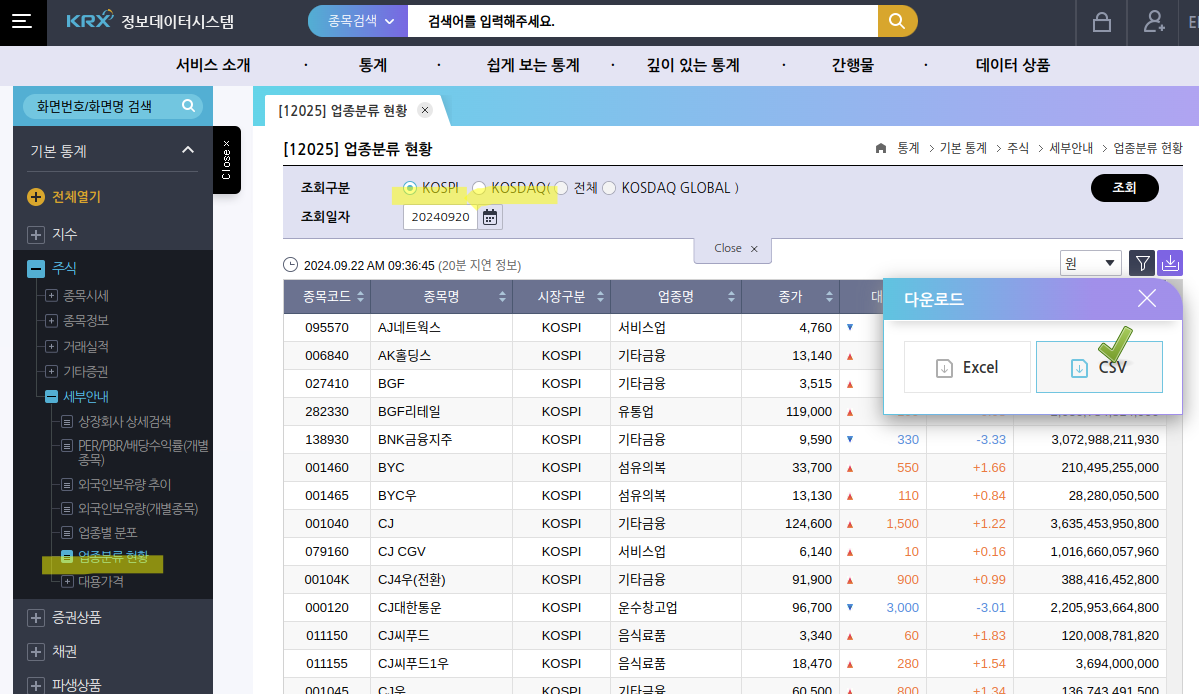1199x694 pixels.
Task: Open the 종목검색 dropdown
Action: click(x=359, y=21)
